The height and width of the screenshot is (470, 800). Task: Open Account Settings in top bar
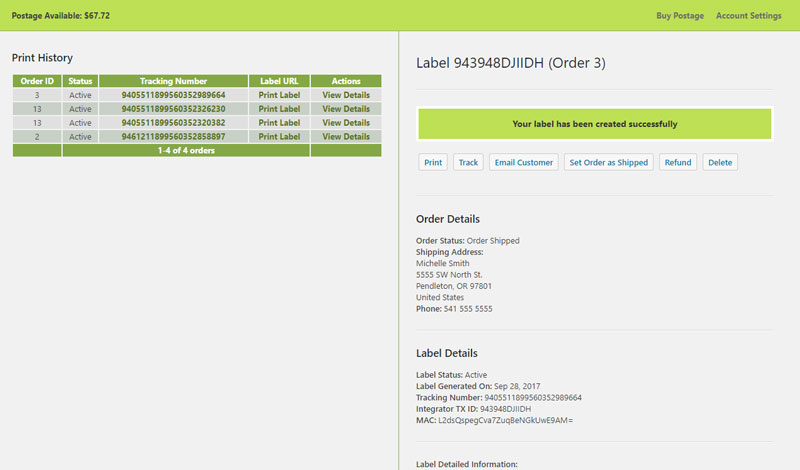coord(748,16)
